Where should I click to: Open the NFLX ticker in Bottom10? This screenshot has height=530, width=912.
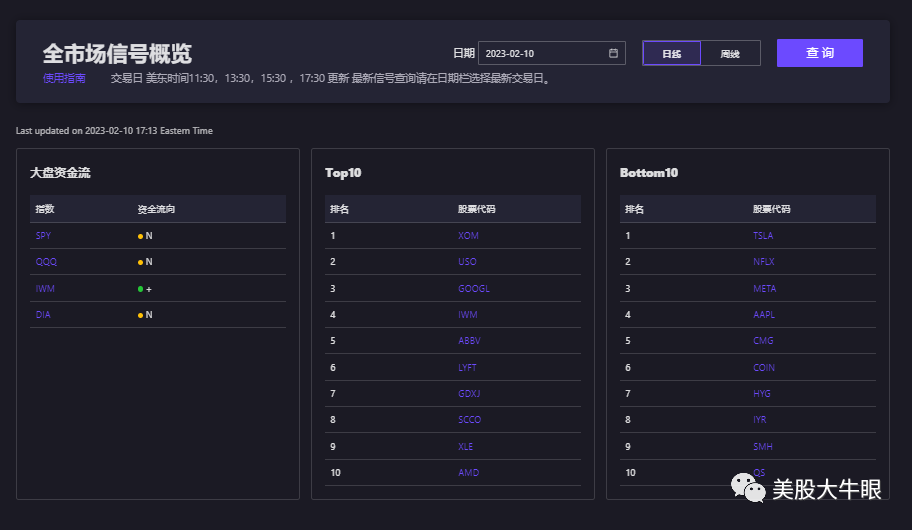(764, 262)
